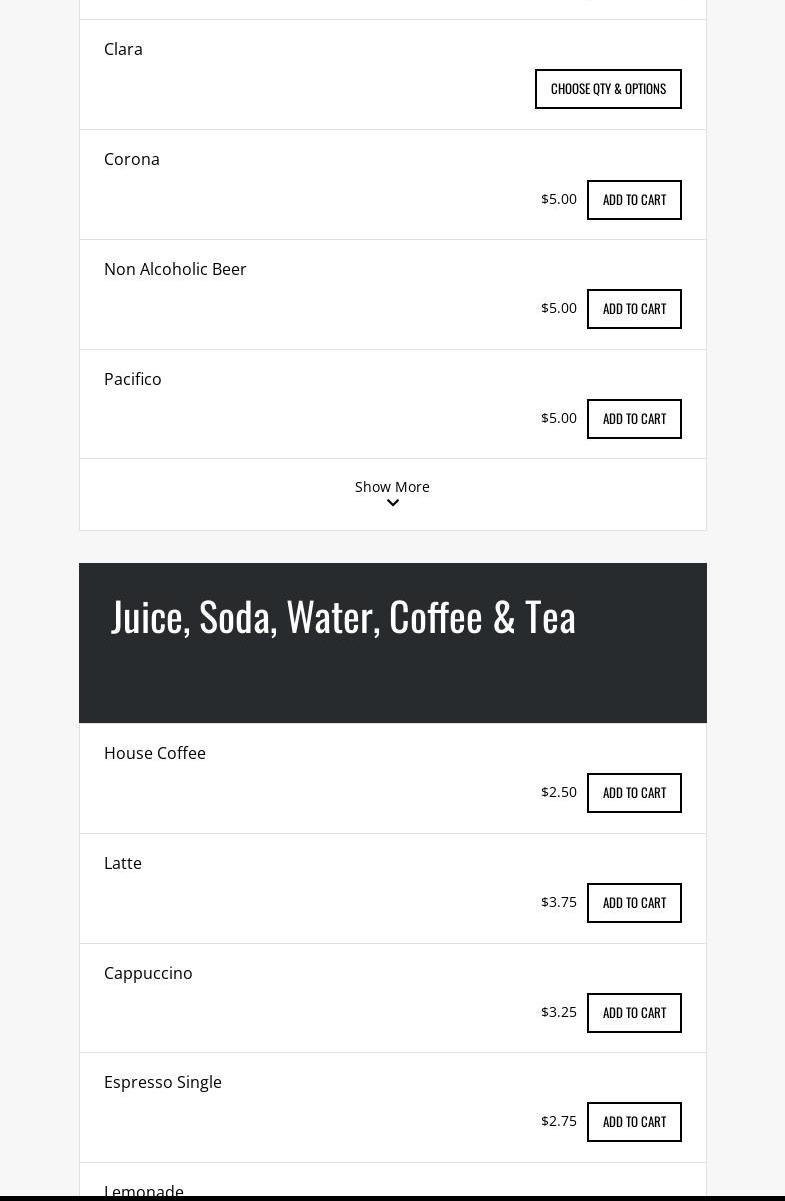The width and height of the screenshot is (785, 1201).
Task: Click the Show More chevron arrow icon
Action: pos(393,503)
